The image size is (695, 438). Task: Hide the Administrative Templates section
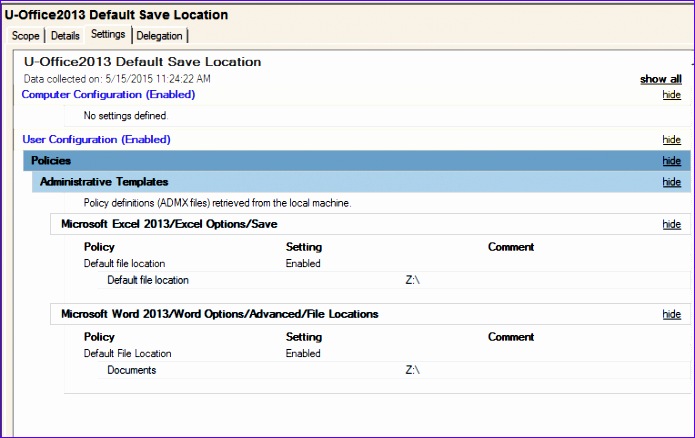click(x=672, y=182)
